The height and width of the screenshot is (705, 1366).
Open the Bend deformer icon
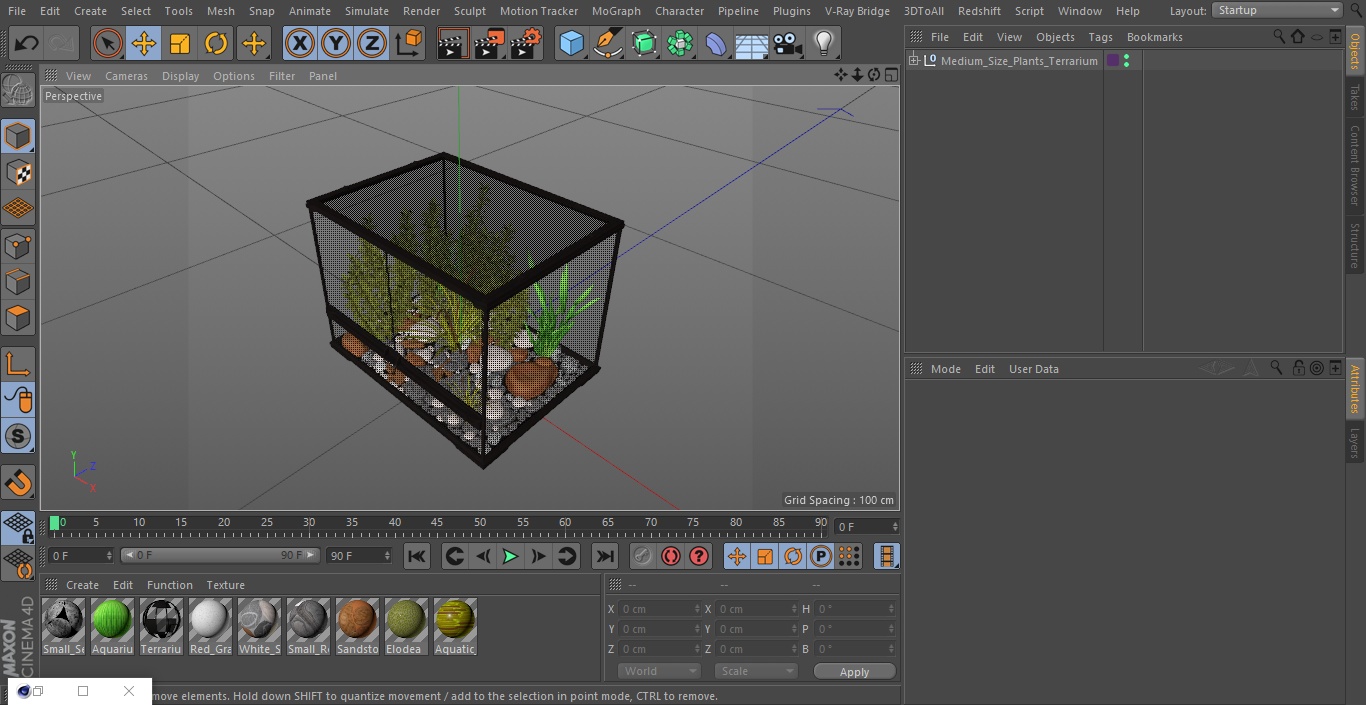coord(716,43)
